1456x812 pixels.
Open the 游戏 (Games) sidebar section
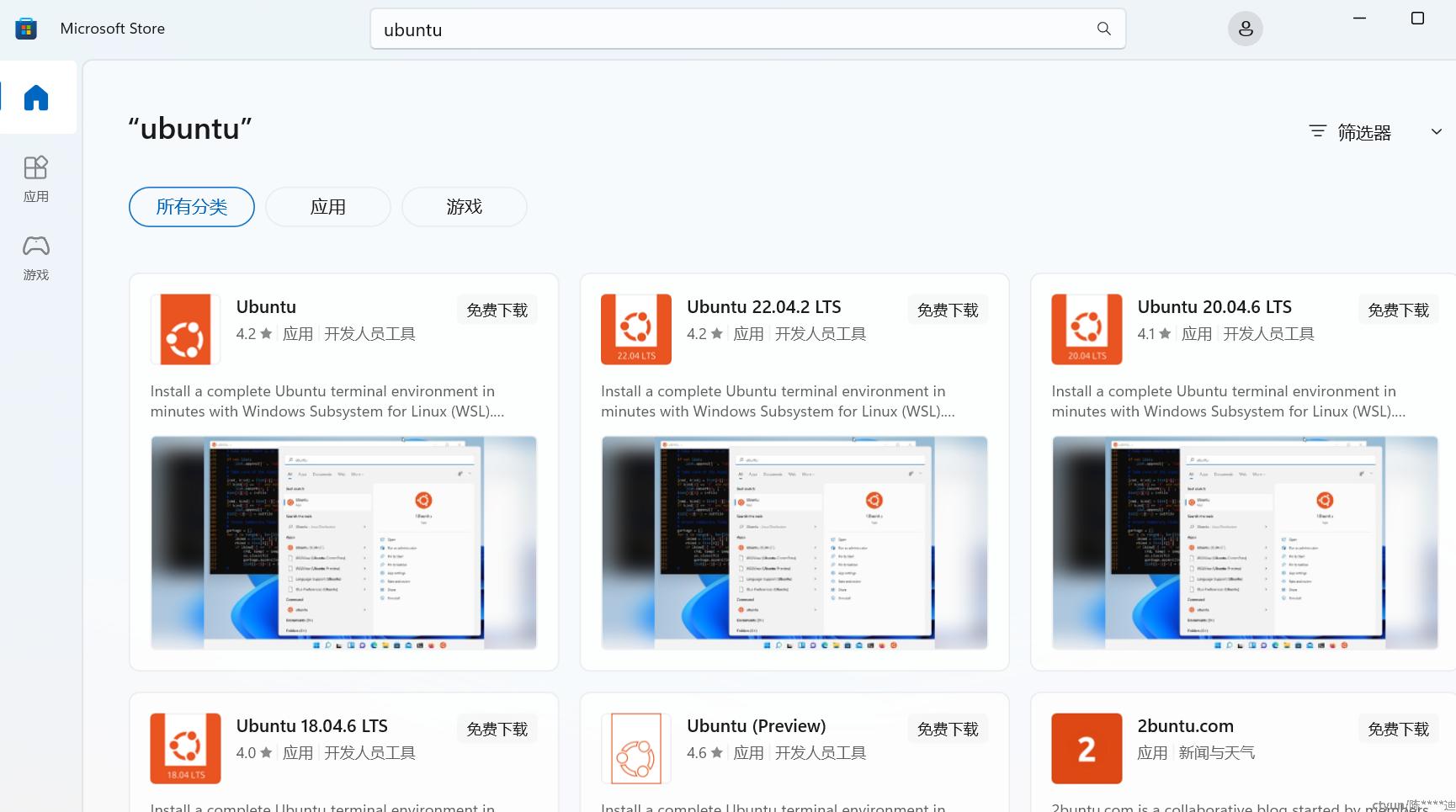click(x=36, y=257)
